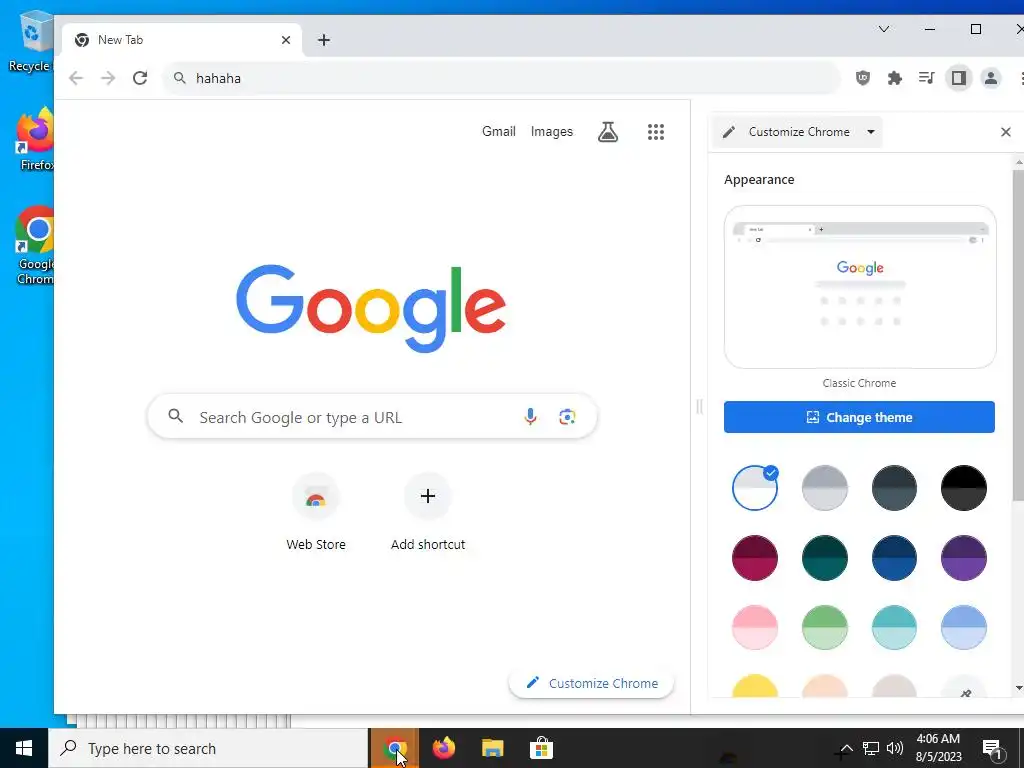The height and width of the screenshot is (768, 1024).
Task: Select the New Tab tab
Action: (182, 40)
